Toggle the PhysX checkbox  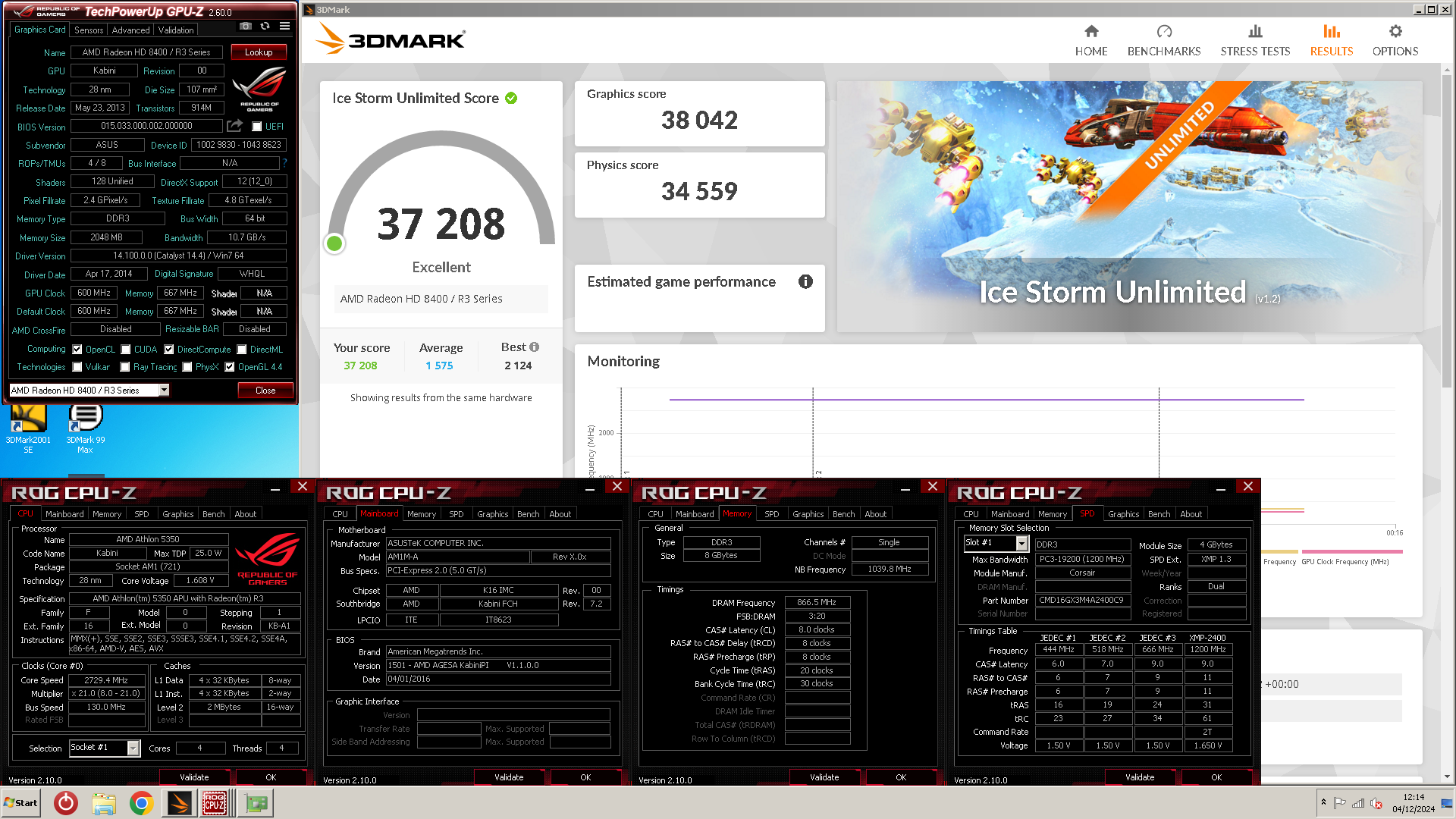pyautogui.click(x=187, y=367)
